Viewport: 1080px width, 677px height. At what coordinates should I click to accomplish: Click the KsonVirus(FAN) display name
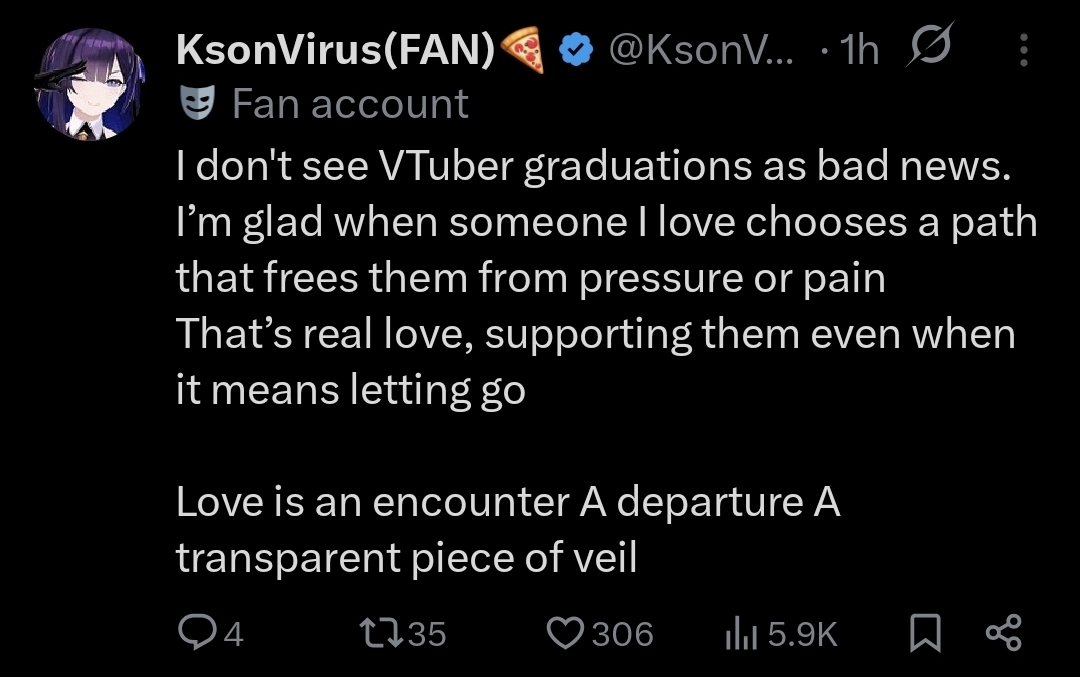(x=335, y=50)
